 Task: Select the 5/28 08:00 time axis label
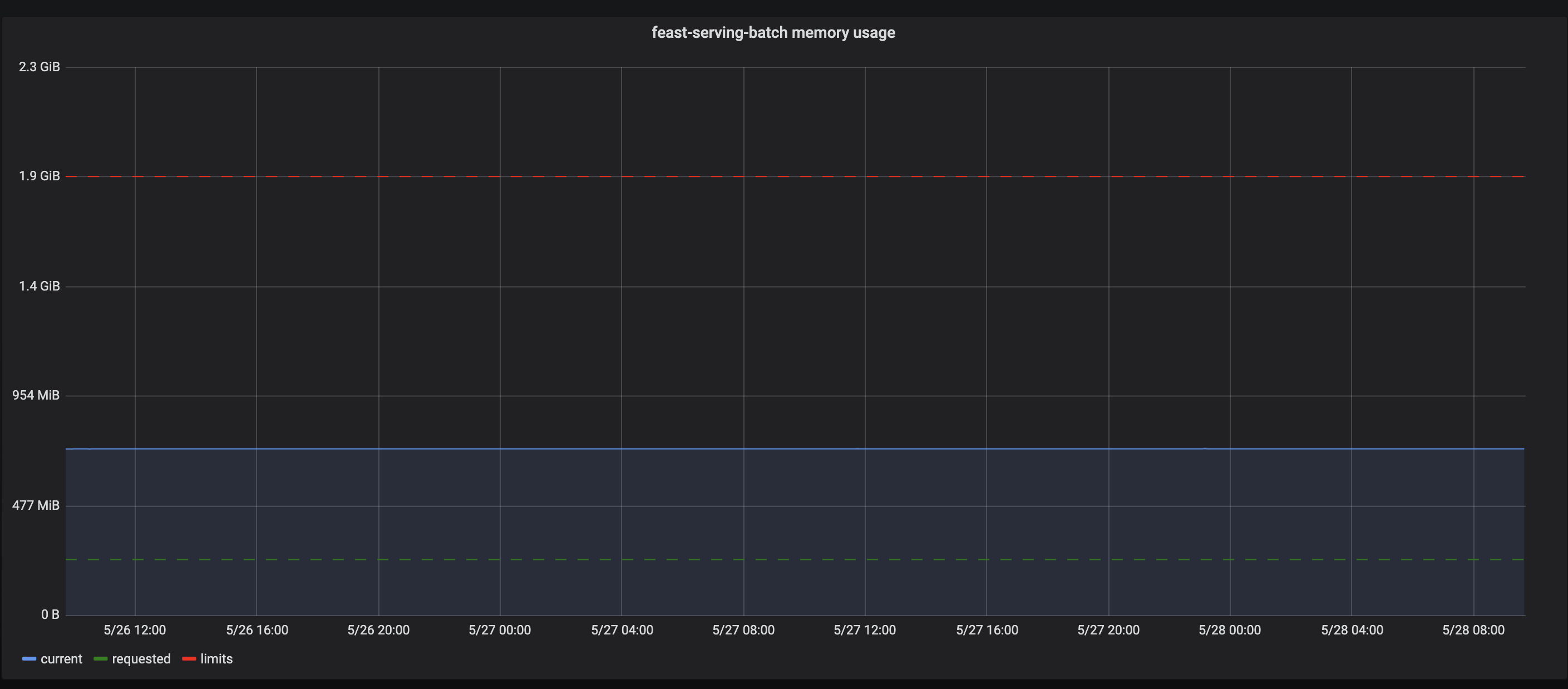(1473, 630)
